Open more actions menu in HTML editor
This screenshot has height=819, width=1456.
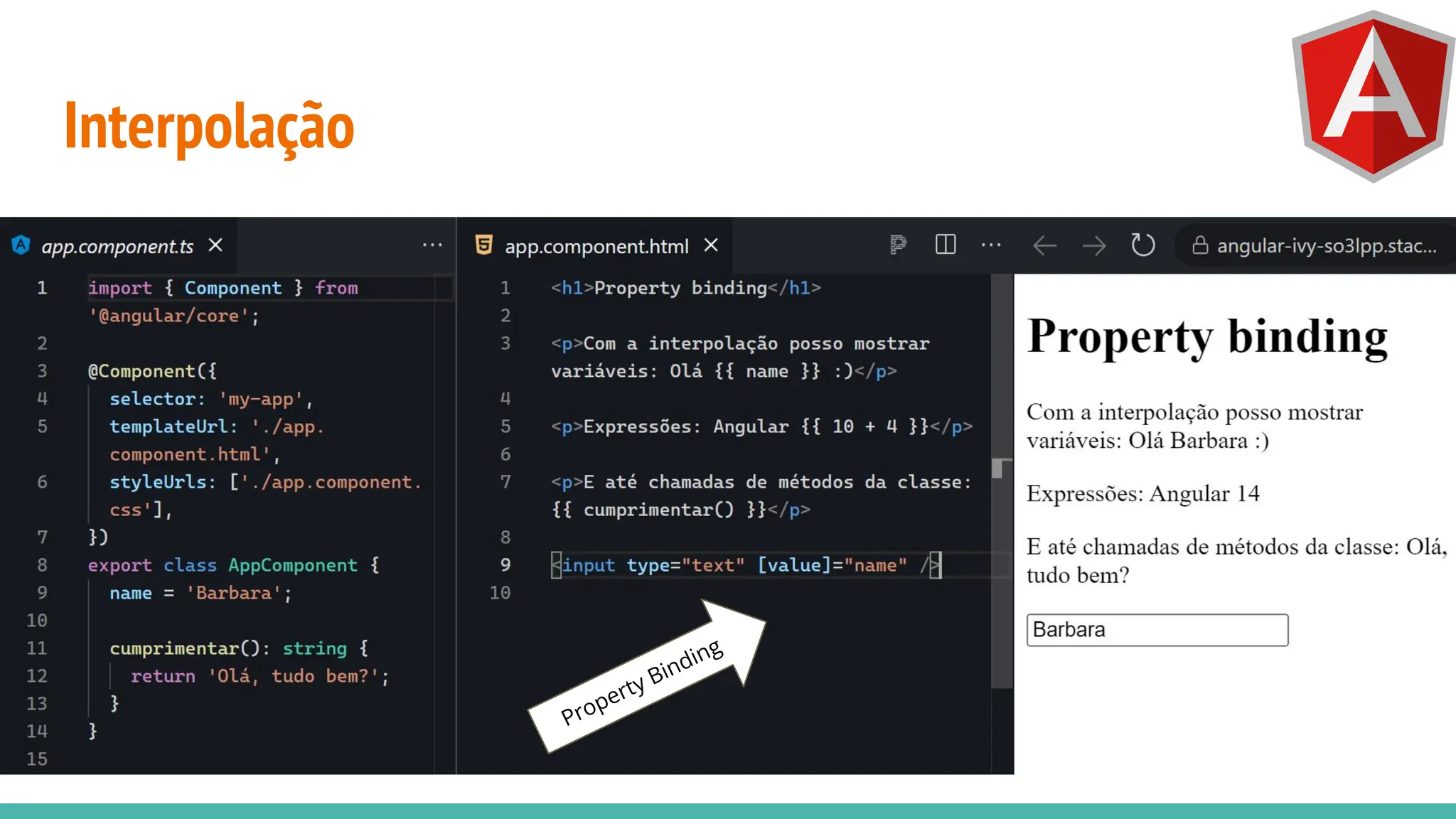point(991,245)
